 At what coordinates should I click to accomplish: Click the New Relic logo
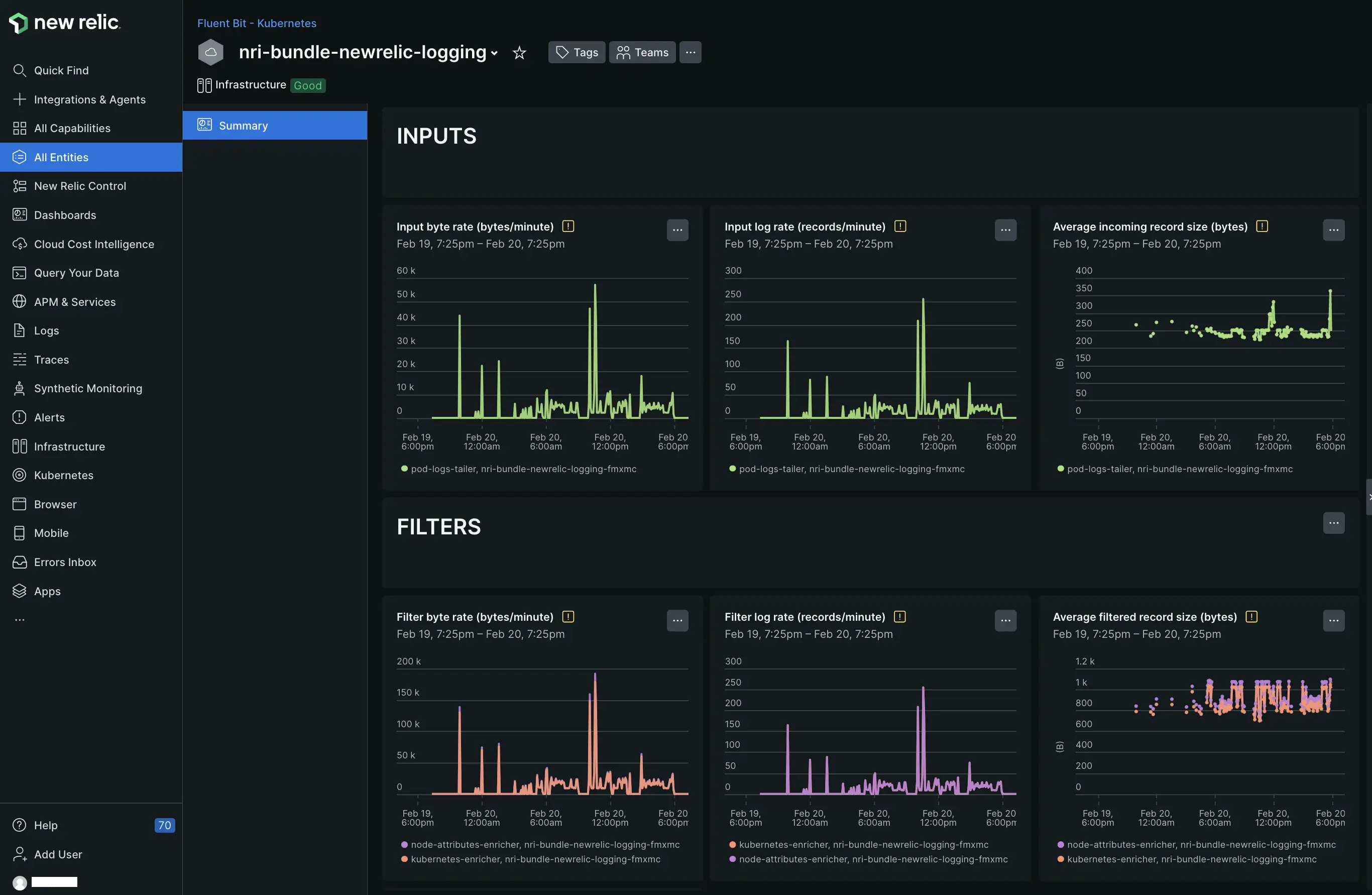[64, 23]
